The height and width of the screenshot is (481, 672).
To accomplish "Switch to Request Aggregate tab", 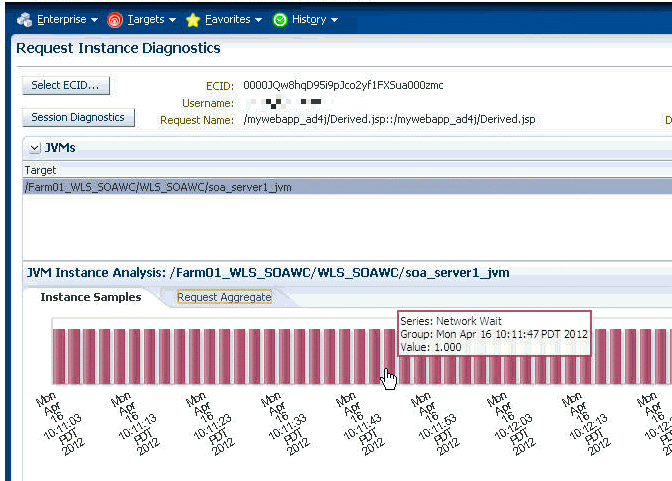I will [x=224, y=297].
